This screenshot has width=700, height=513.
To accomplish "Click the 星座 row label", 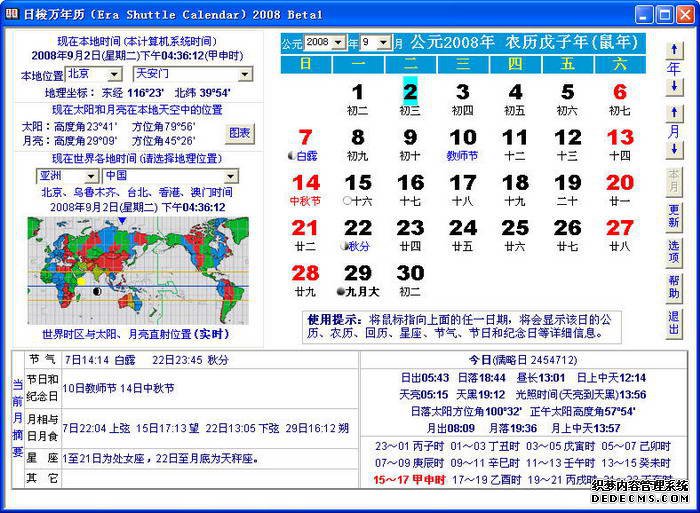I will click(42, 459).
